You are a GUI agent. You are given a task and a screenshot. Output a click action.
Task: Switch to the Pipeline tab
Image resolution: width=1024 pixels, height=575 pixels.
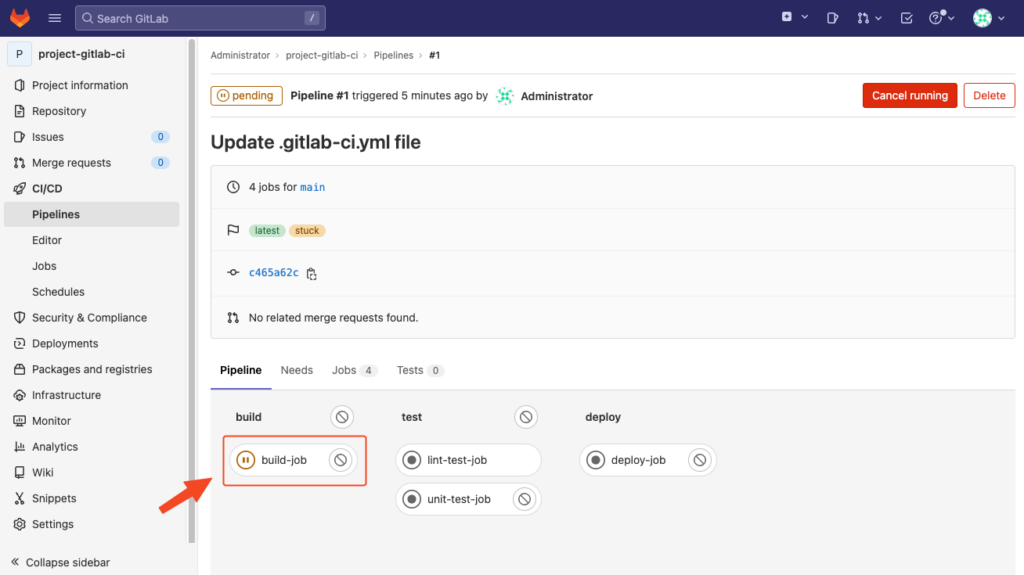(241, 370)
